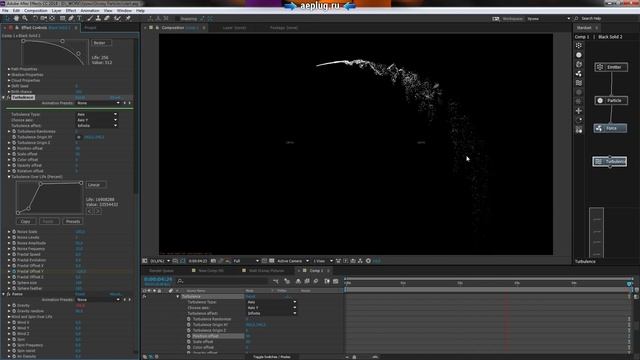Screen dimensions: 640x360
Task: Open the Active Camera view dropdown
Action: [293, 261]
